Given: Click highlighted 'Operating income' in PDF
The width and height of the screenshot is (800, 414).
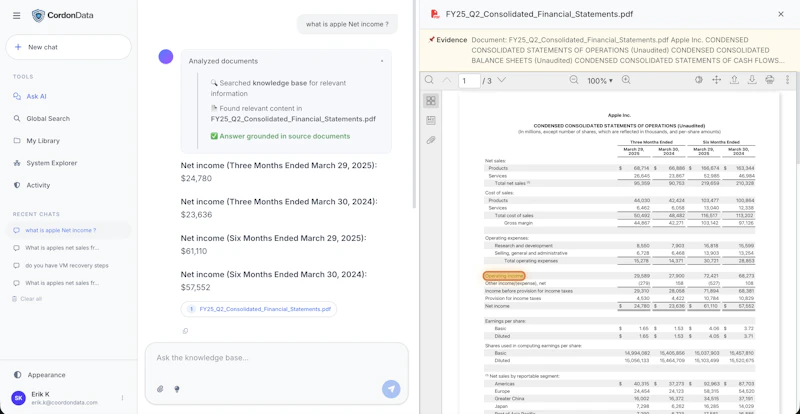Looking at the screenshot, I should (x=504, y=276).
